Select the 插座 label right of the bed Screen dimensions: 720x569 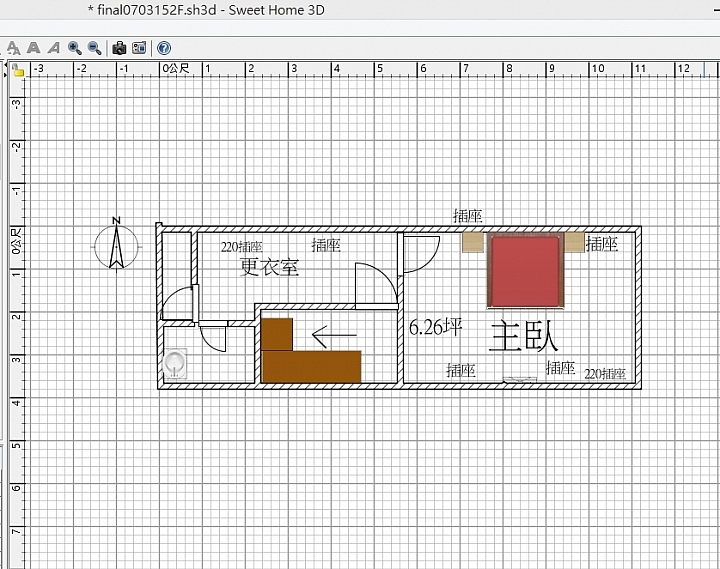(602, 244)
